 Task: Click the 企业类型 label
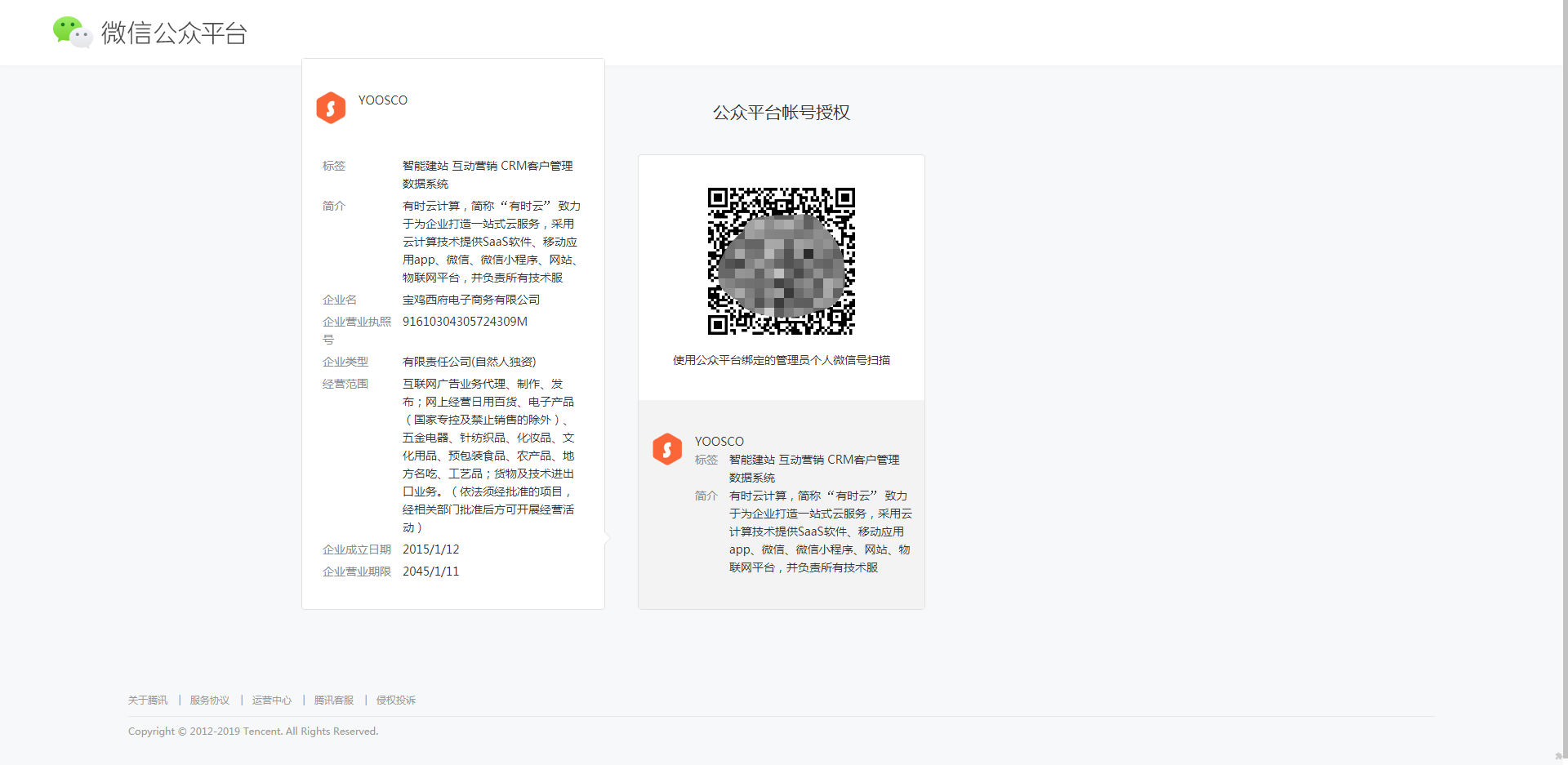tap(345, 362)
